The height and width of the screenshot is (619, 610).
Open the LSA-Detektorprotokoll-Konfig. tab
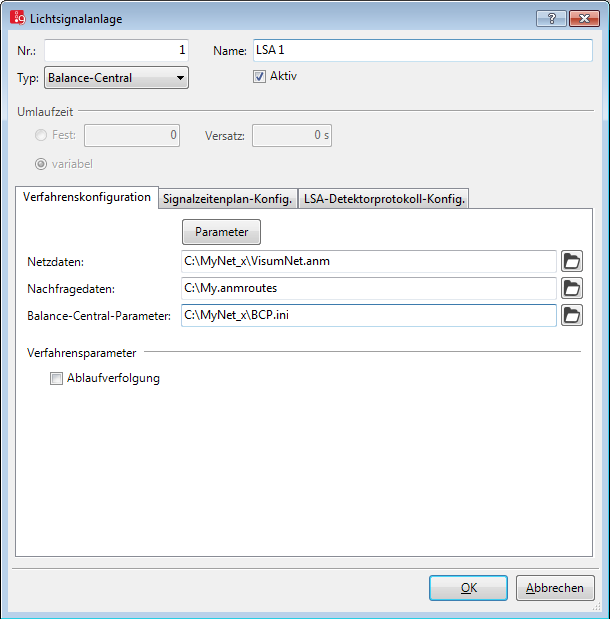pyautogui.click(x=385, y=199)
